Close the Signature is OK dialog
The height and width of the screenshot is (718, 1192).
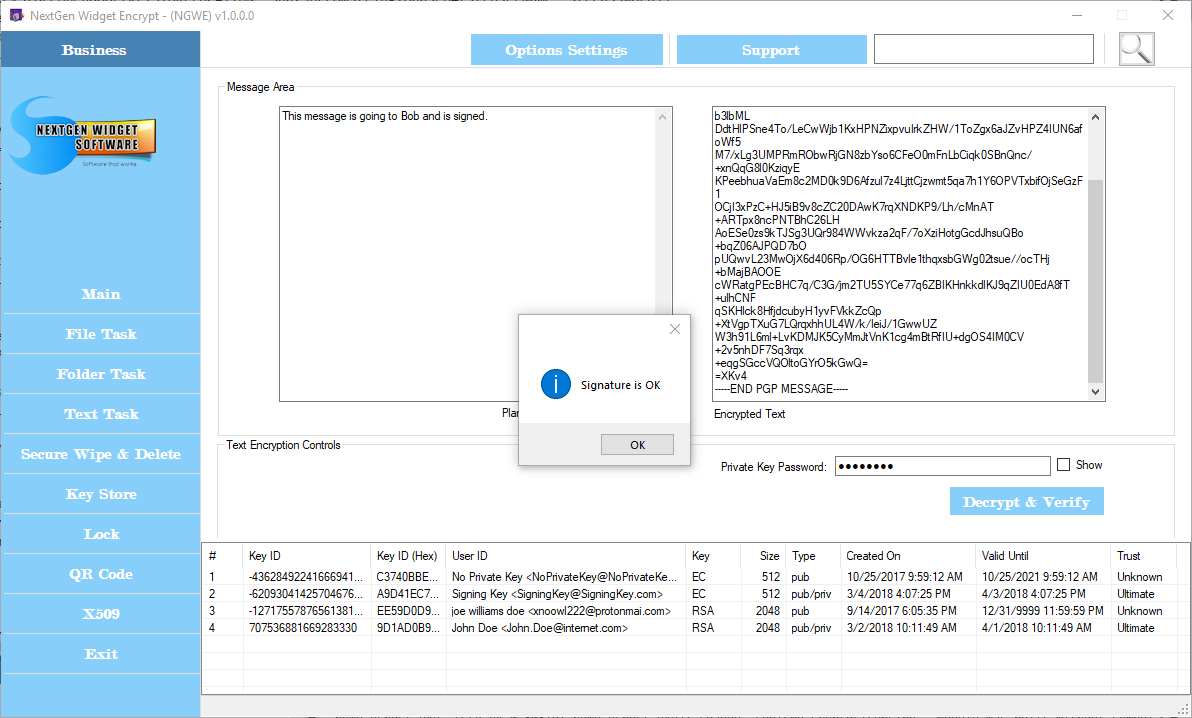674,329
